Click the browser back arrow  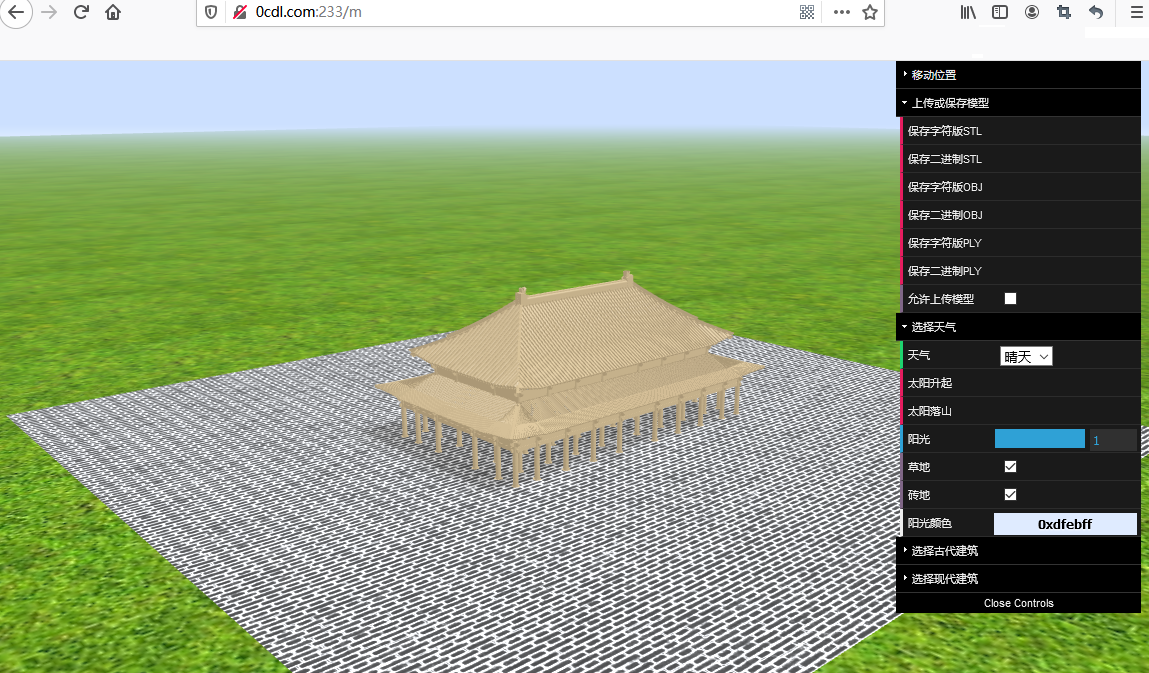16,12
